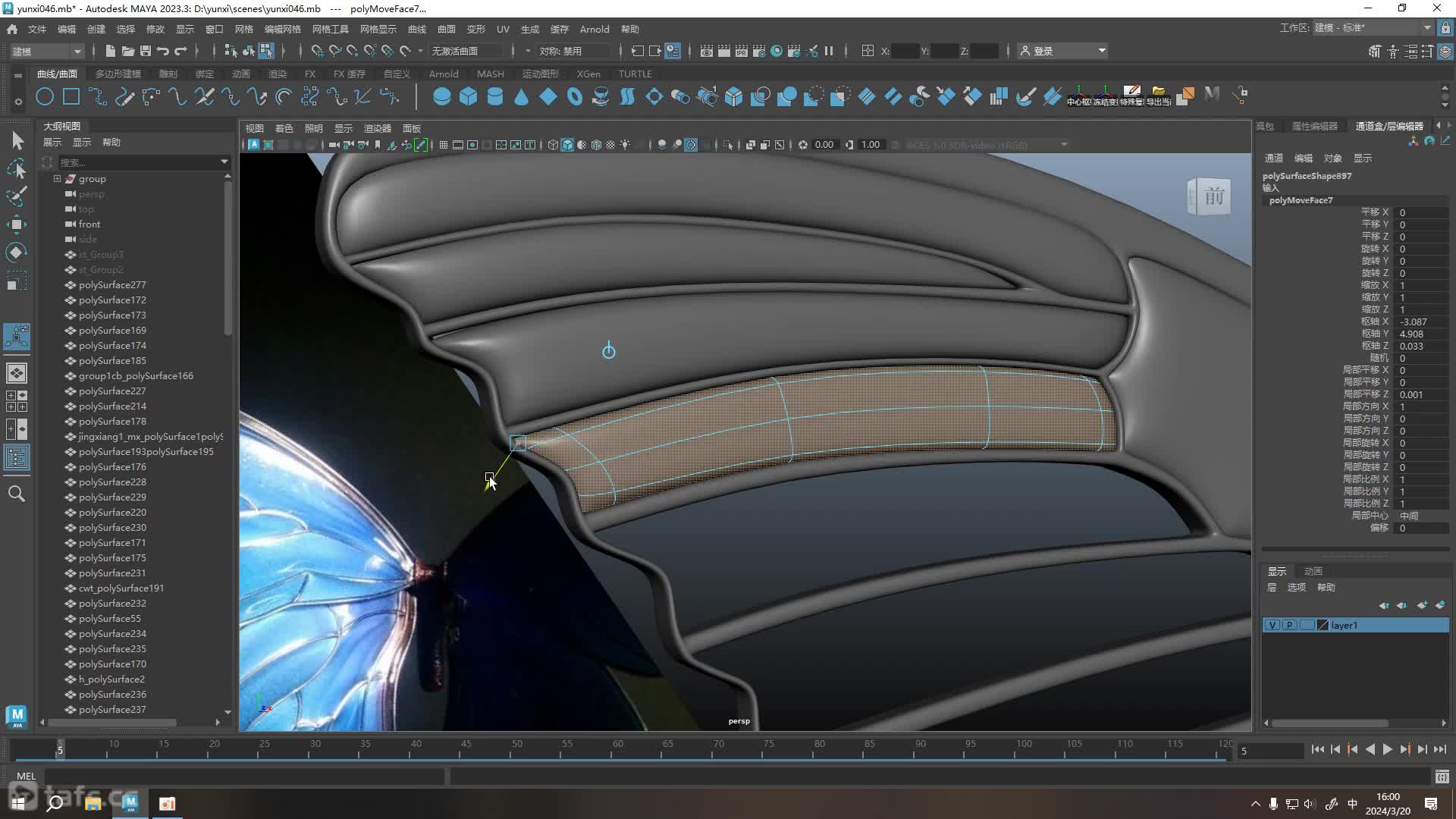
Task: Toggle the script editor button at bottom right
Action: pyautogui.click(x=1442, y=777)
